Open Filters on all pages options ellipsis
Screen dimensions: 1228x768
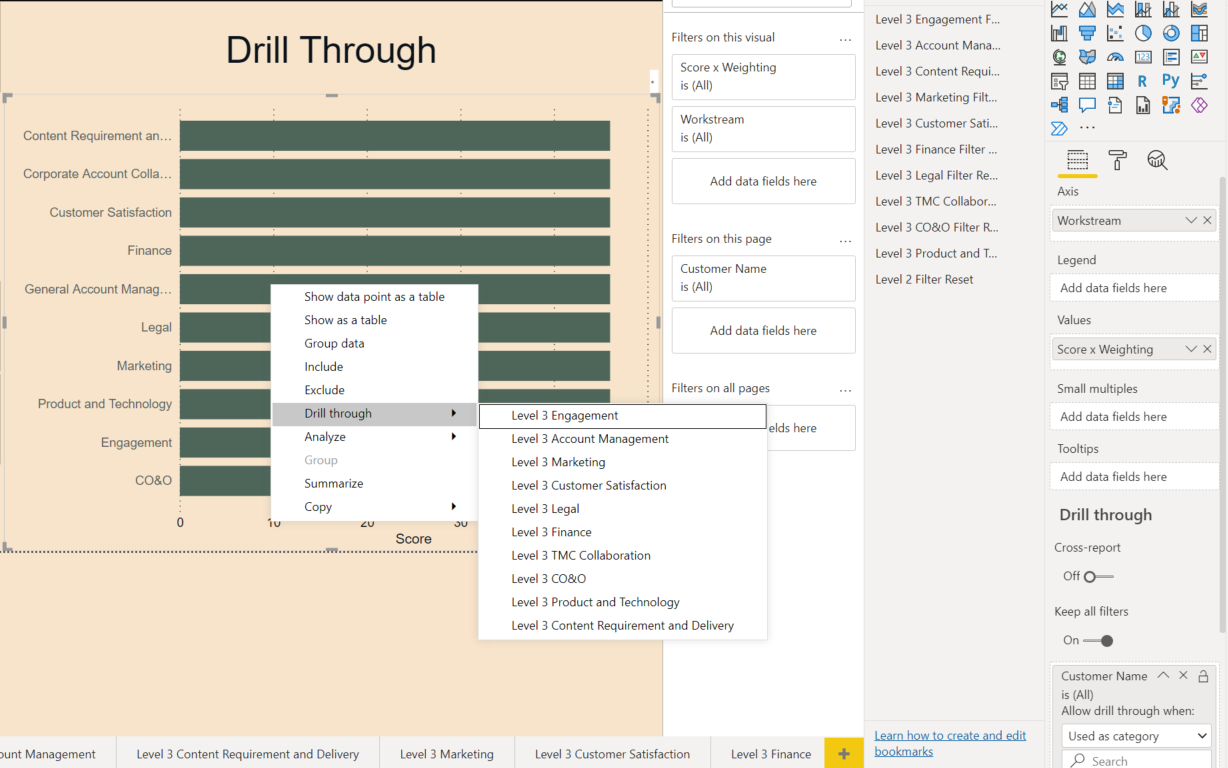(846, 390)
